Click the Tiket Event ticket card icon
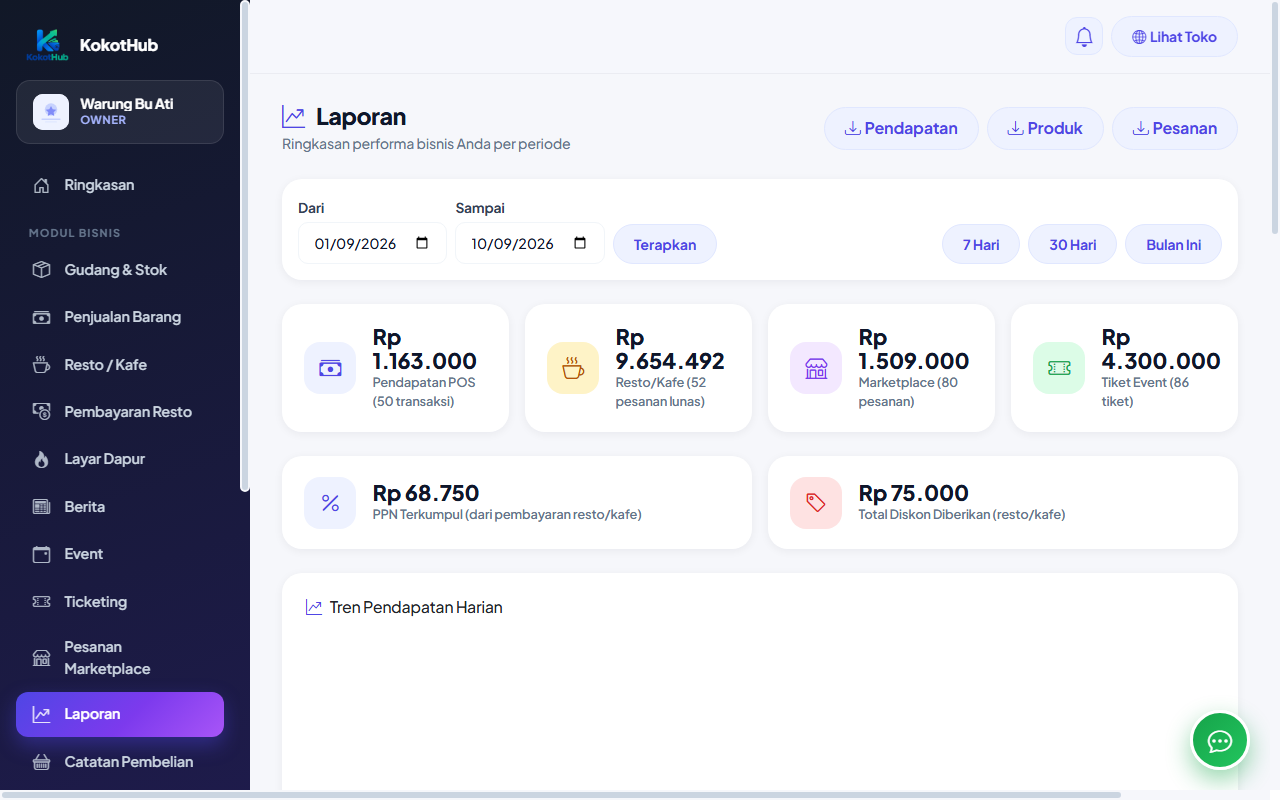 (x=1059, y=368)
